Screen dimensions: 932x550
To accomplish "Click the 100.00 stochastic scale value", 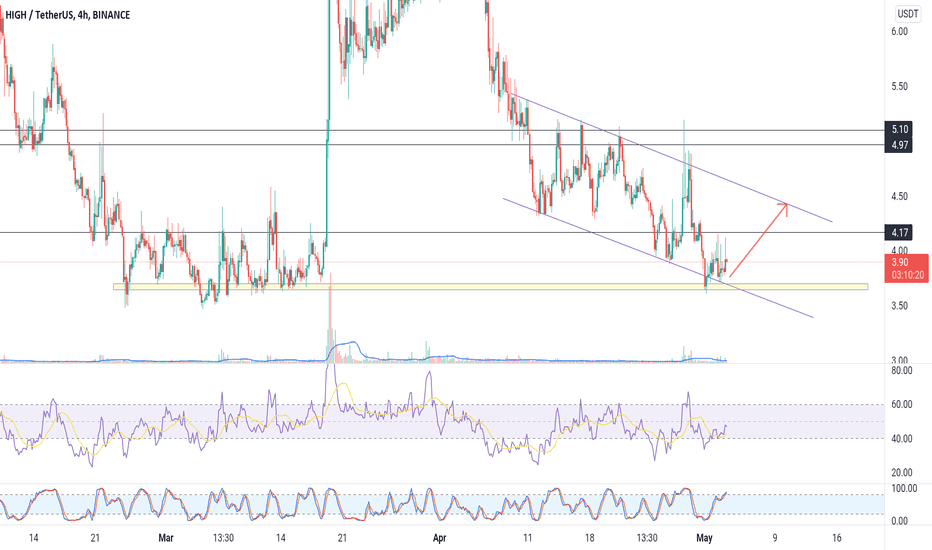I will 904,488.
